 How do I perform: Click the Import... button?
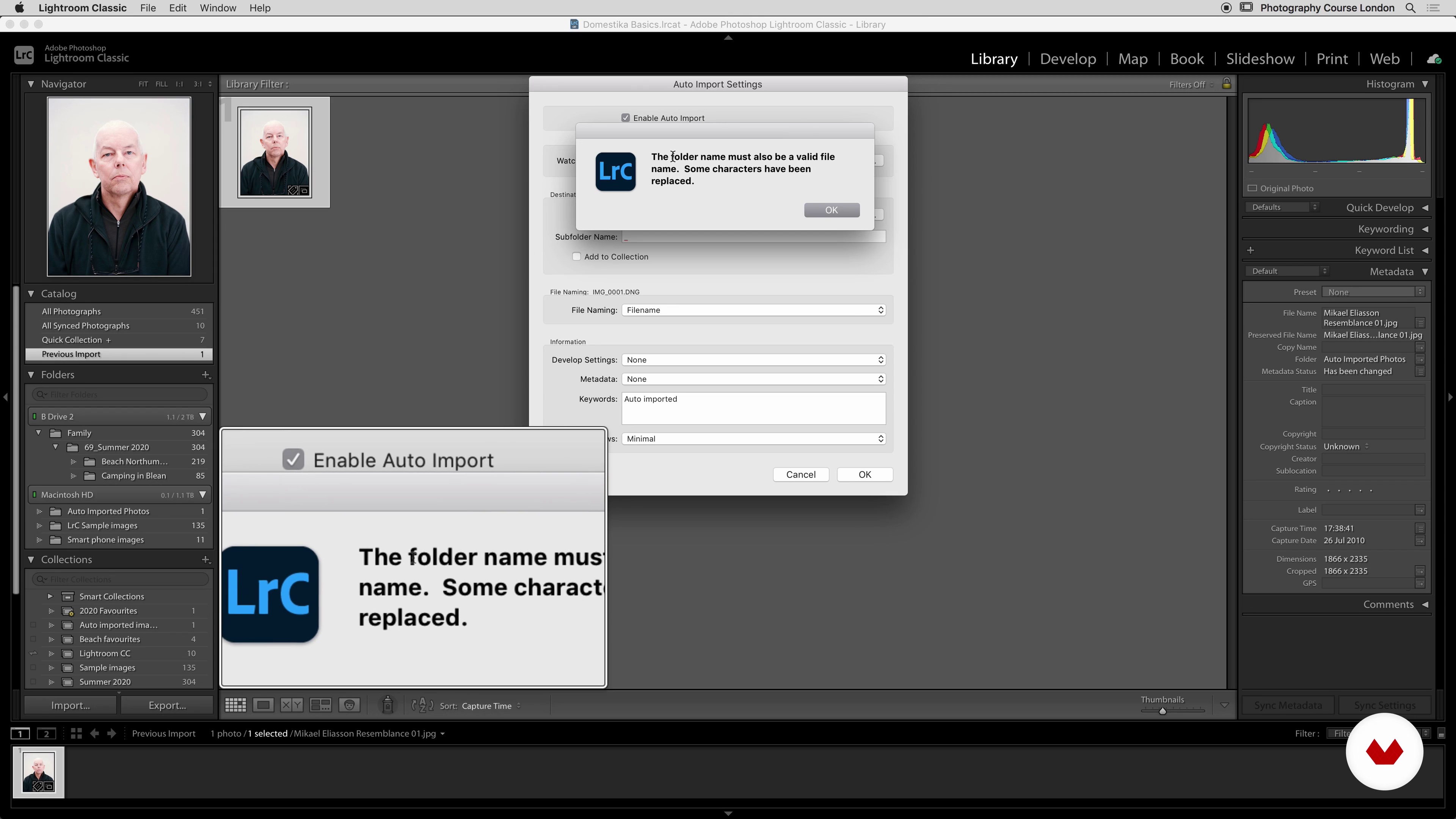[70, 705]
